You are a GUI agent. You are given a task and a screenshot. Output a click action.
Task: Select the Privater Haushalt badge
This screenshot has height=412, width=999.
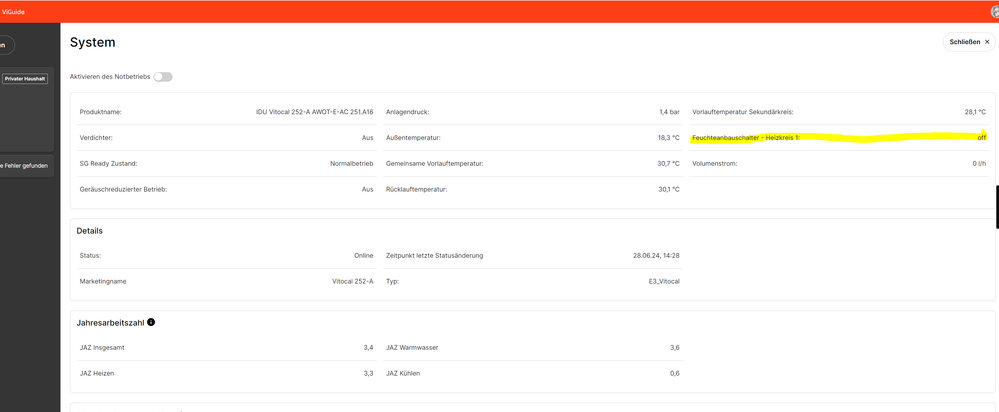[26, 78]
